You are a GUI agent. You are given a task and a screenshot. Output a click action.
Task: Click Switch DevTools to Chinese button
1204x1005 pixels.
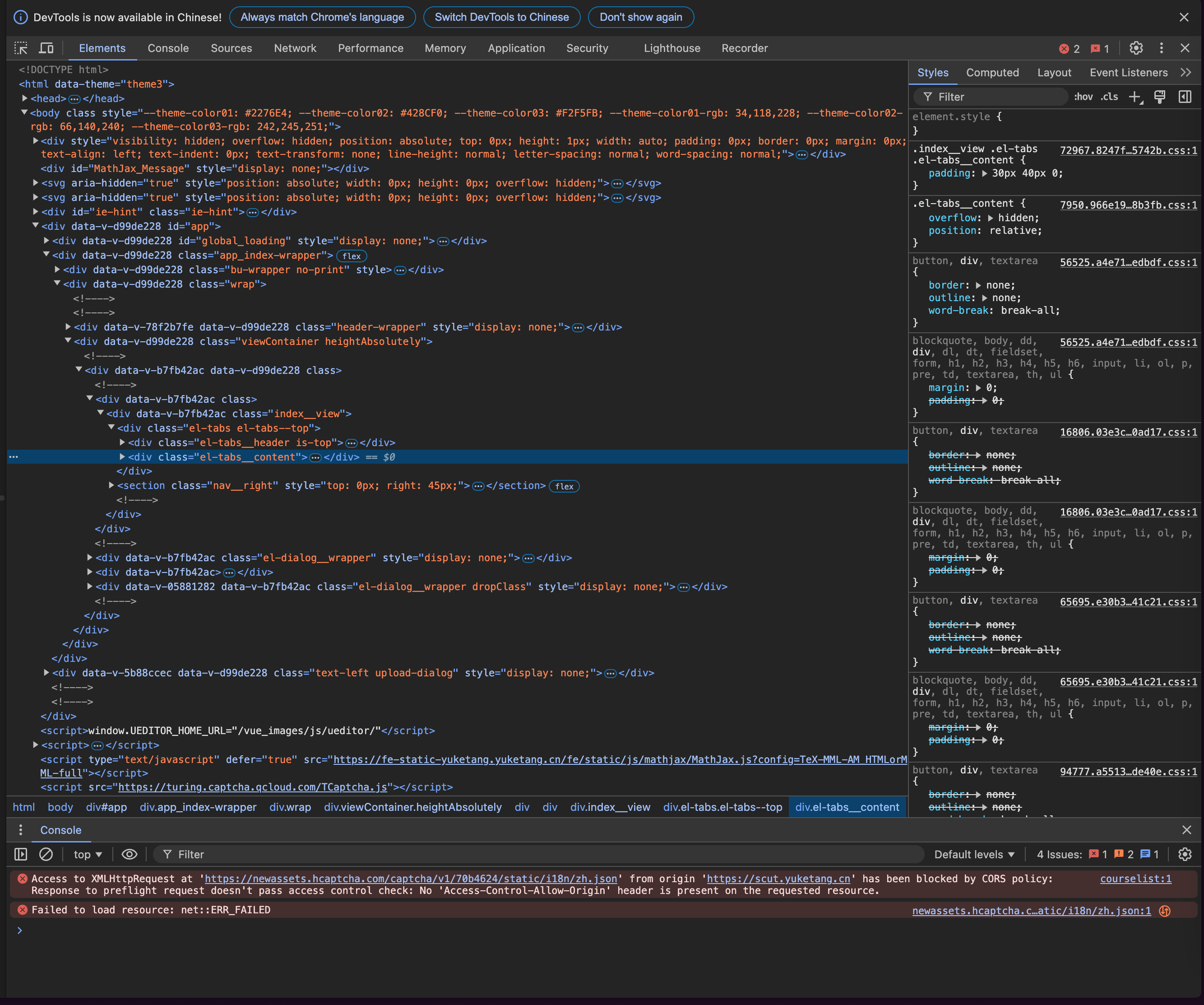tap(501, 17)
